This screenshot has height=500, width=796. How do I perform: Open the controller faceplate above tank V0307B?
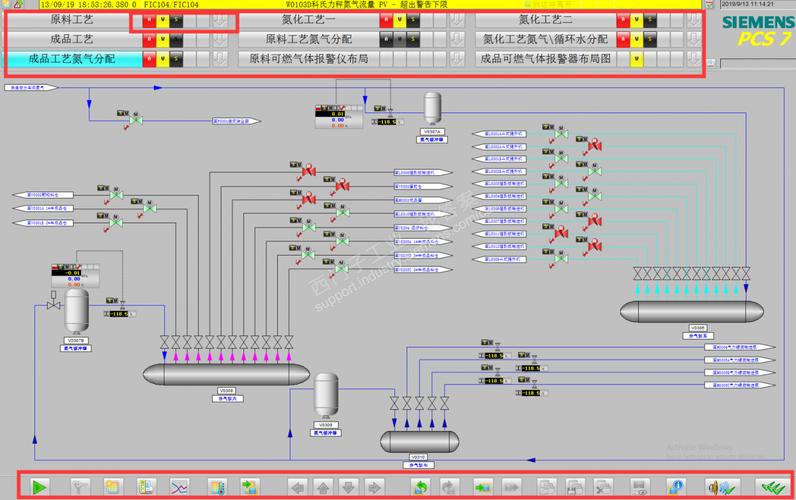[75, 276]
